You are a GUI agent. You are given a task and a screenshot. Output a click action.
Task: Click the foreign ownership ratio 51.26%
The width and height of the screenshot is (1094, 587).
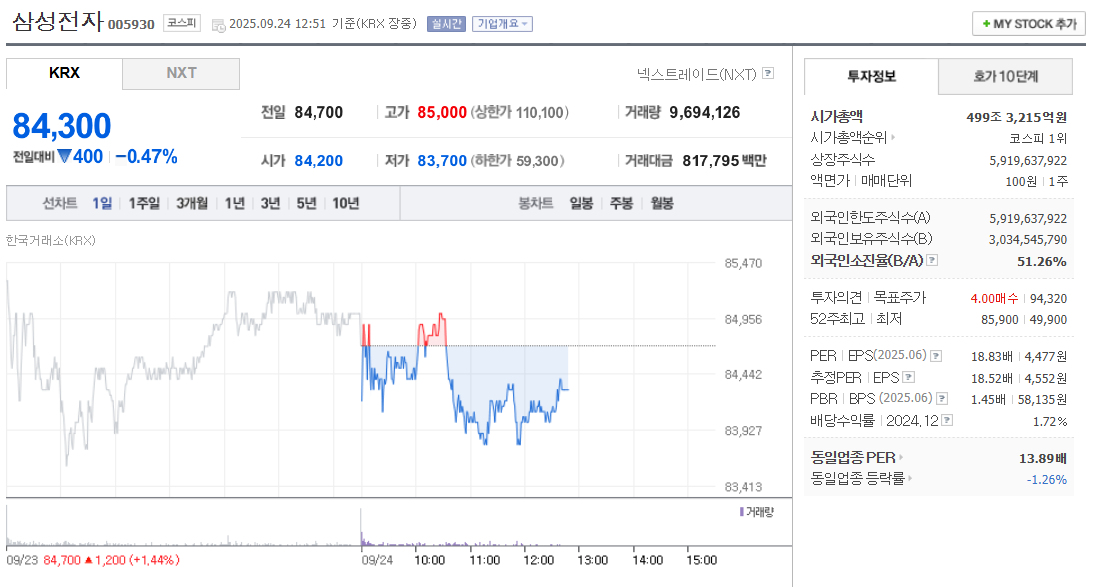click(1042, 261)
